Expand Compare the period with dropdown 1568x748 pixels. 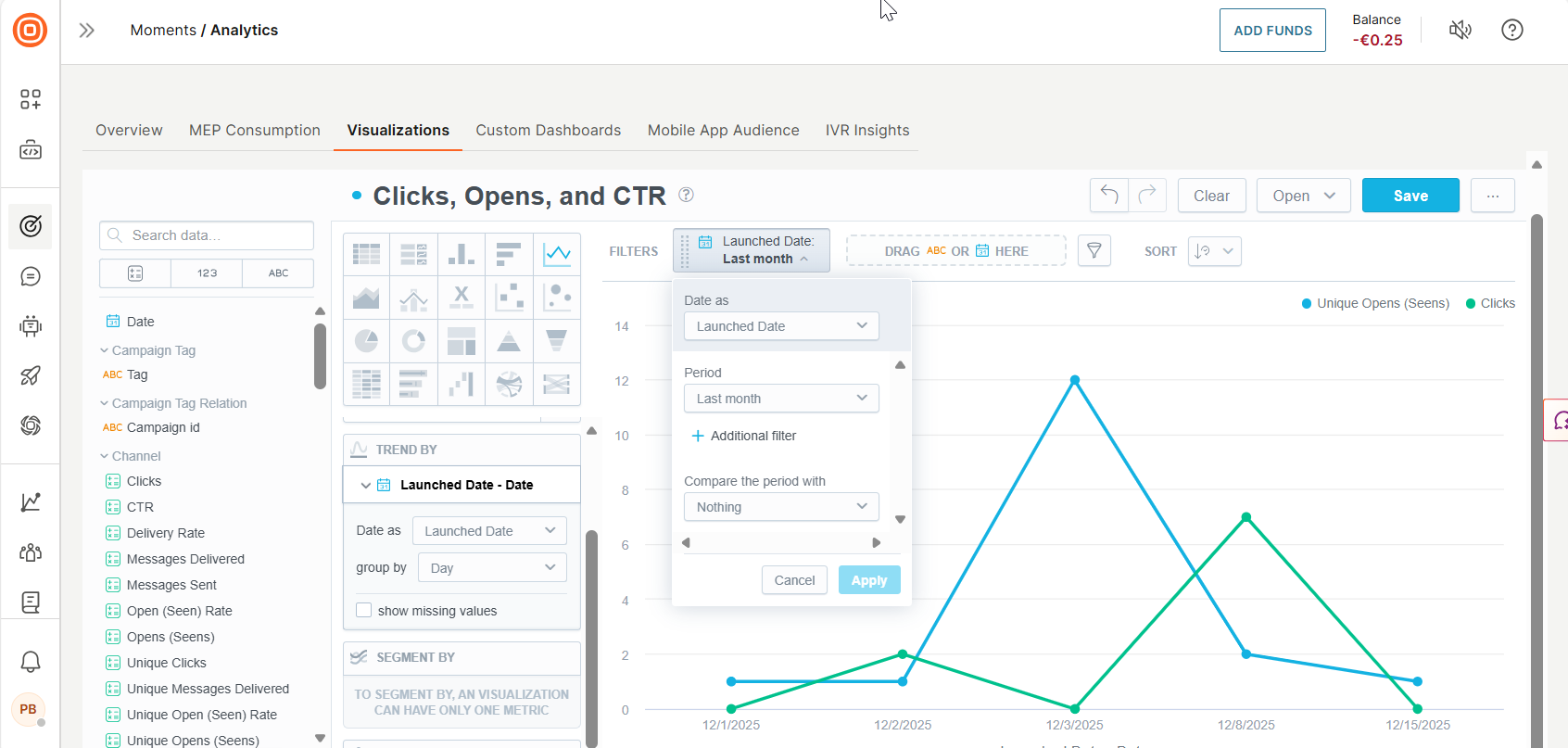point(780,507)
